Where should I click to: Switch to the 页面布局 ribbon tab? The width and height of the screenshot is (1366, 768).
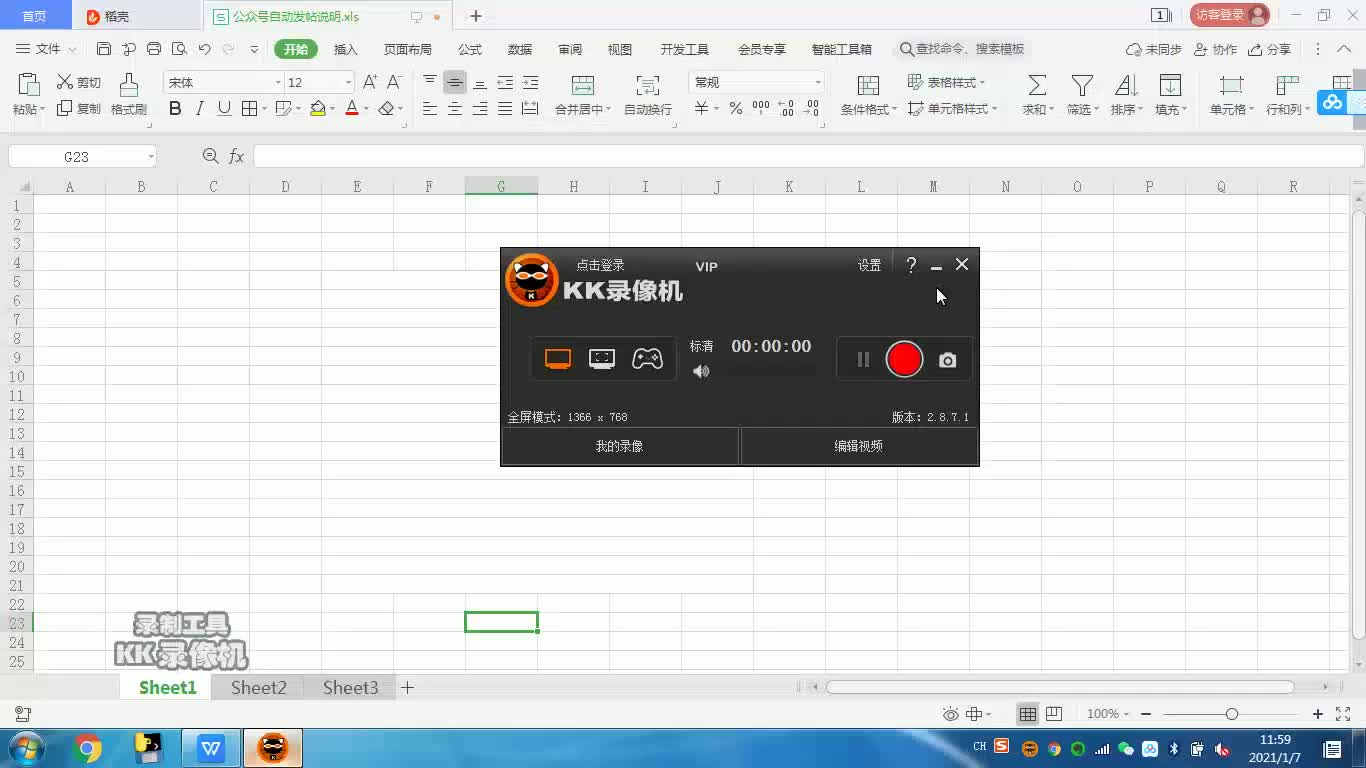[407, 49]
